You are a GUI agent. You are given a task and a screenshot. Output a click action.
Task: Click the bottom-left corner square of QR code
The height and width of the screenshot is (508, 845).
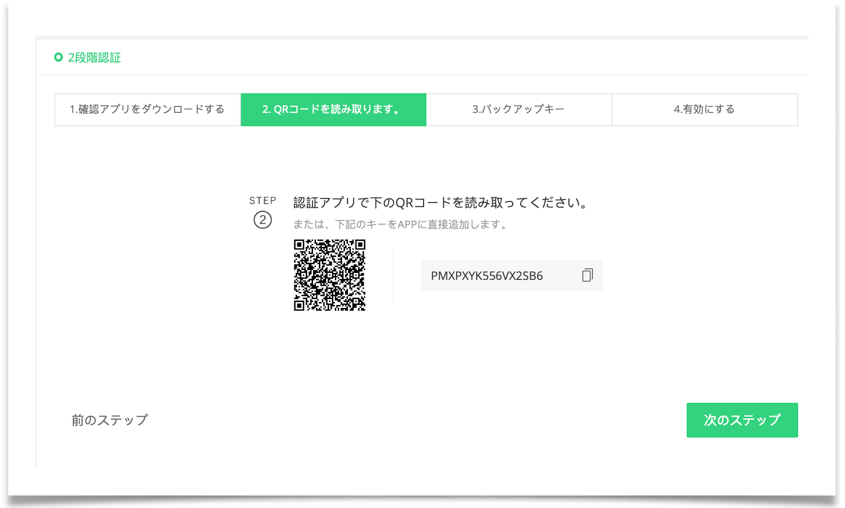click(x=300, y=305)
